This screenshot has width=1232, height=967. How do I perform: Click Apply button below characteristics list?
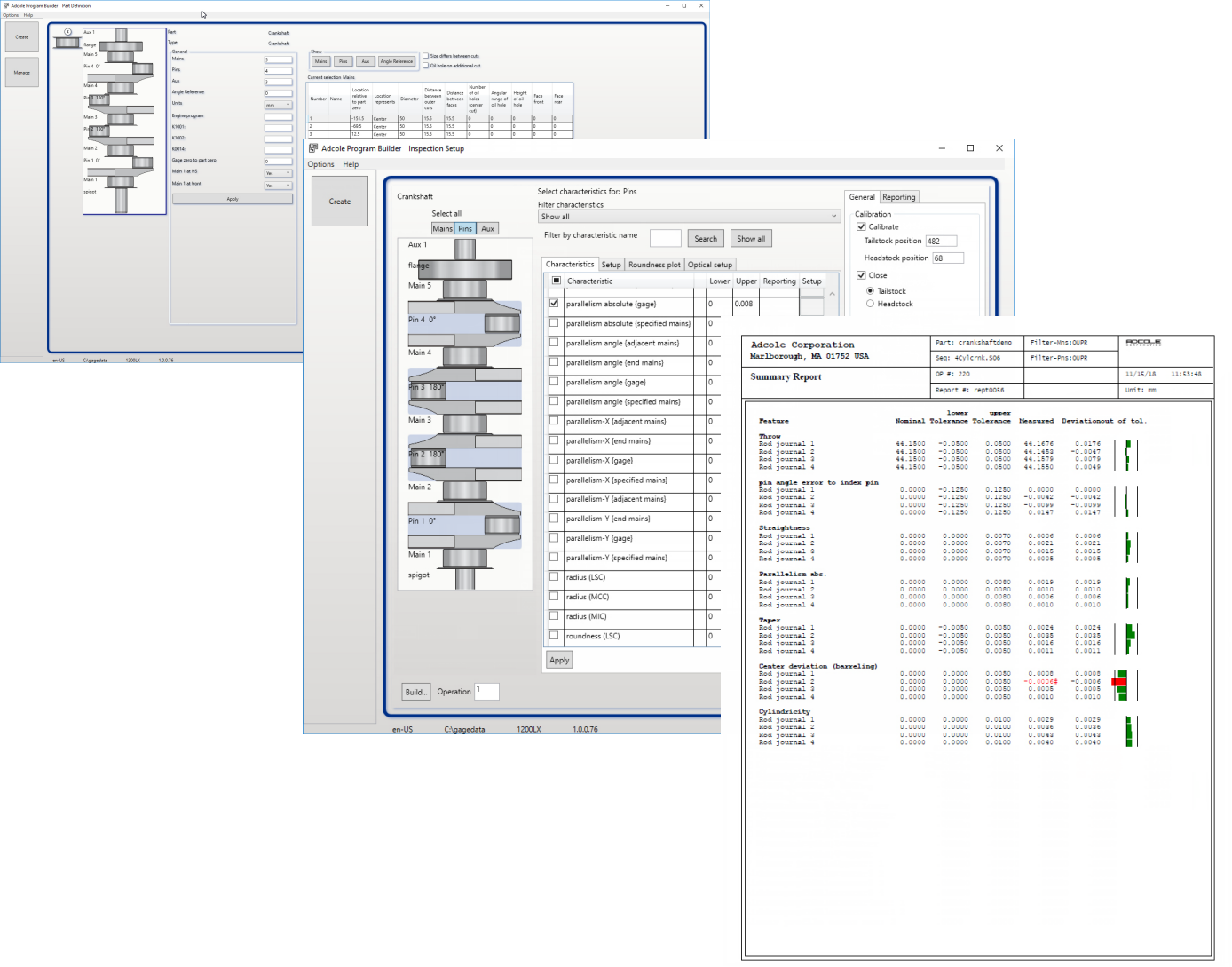pos(559,660)
